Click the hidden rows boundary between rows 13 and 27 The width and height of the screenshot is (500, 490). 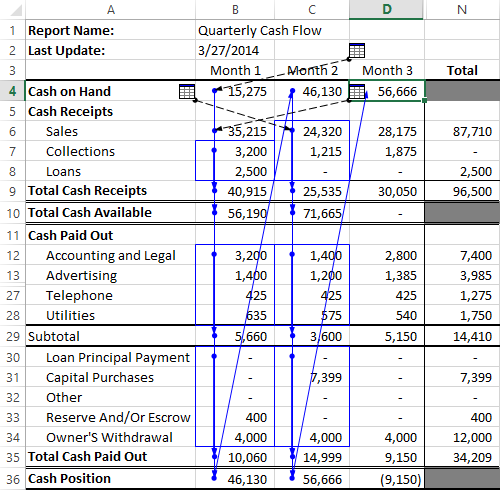(x=13, y=285)
